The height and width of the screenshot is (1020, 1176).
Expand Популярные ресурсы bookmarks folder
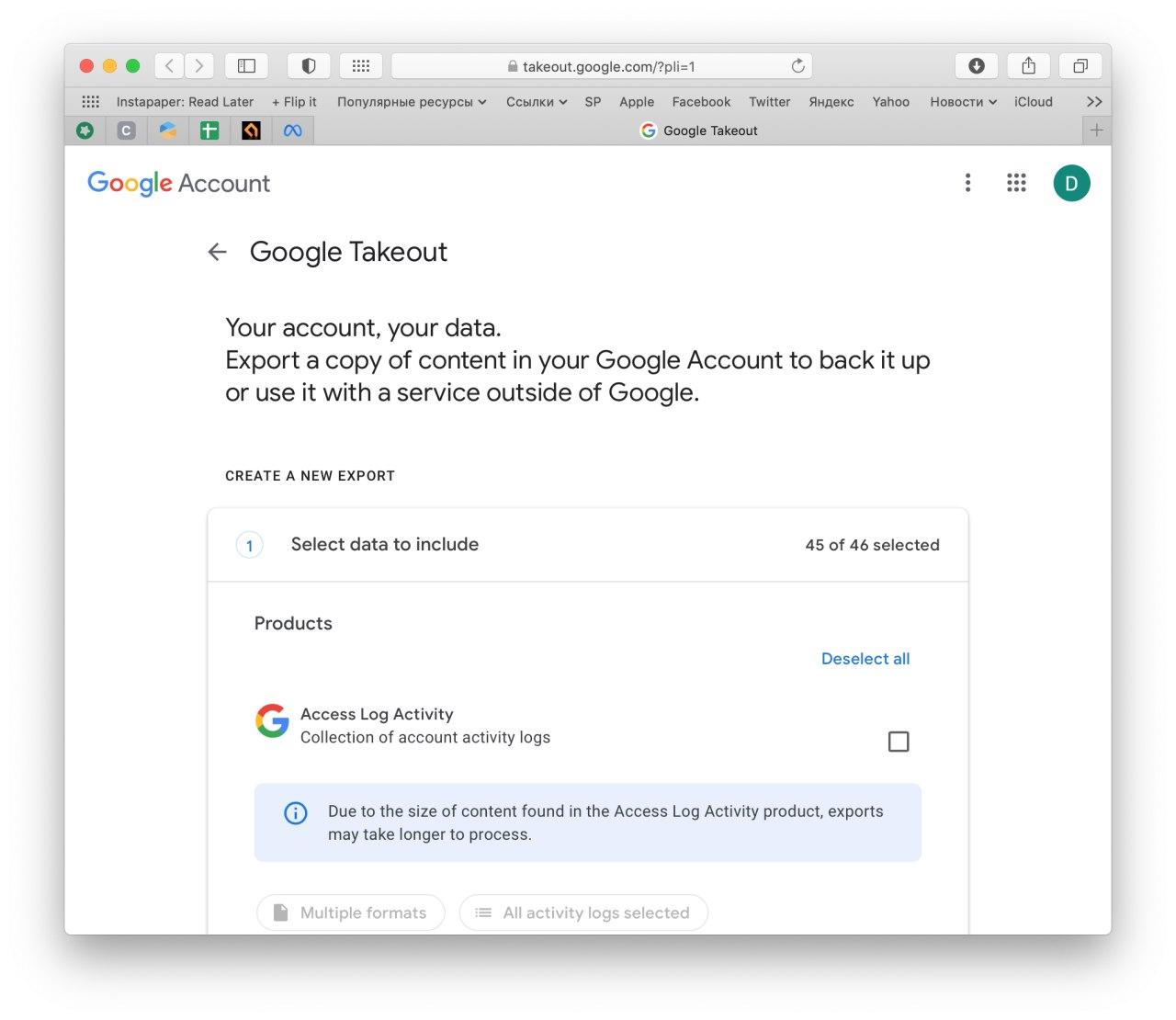coord(412,102)
